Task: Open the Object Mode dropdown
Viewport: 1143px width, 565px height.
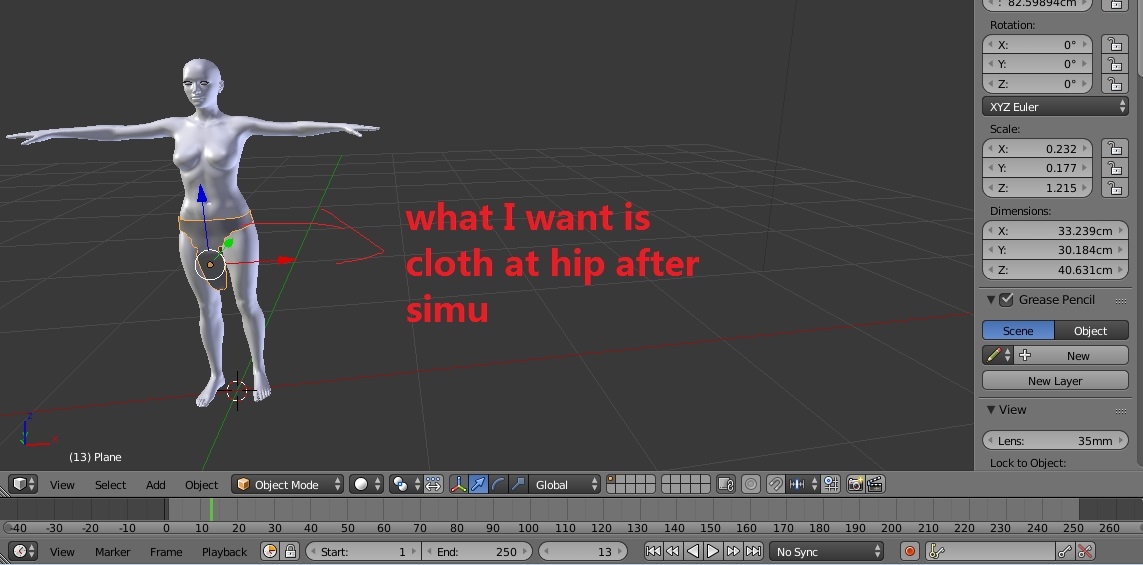Action: pyautogui.click(x=287, y=484)
